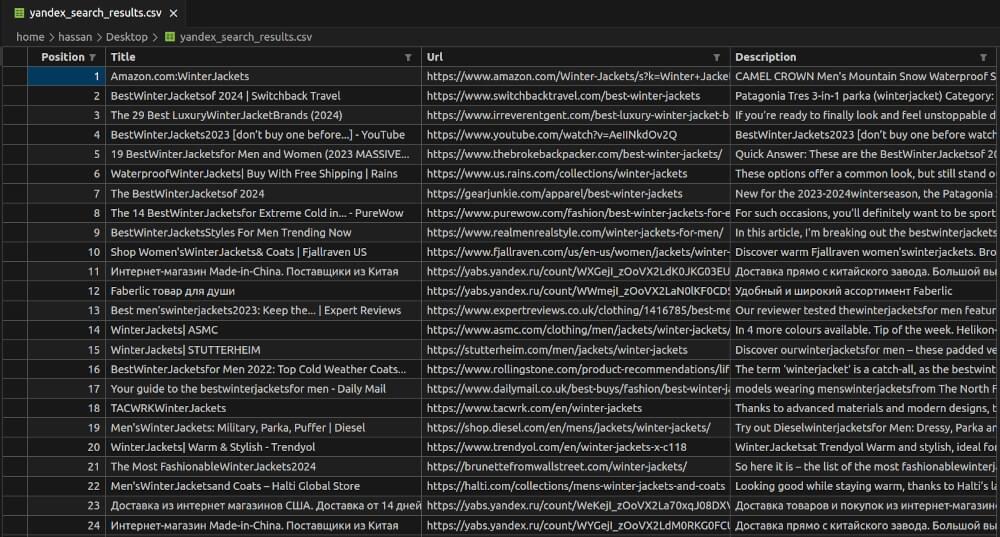Select the gearjunkie.com URL cell
Viewport: 1000px width, 537px height.
click(x=575, y=193)
